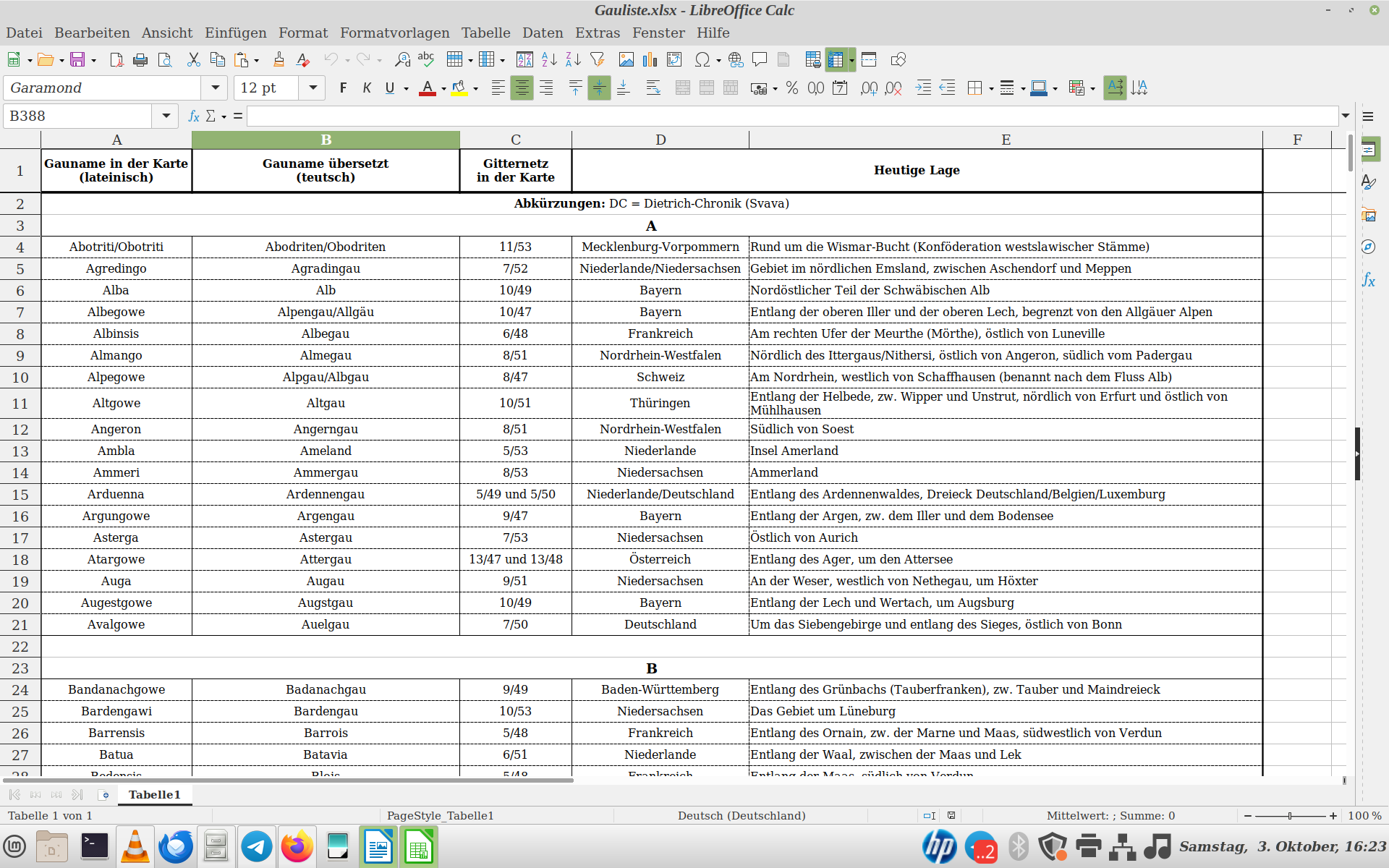1389x868 pixels.
Task: Click the Save document icon
Action: (77, 60)
